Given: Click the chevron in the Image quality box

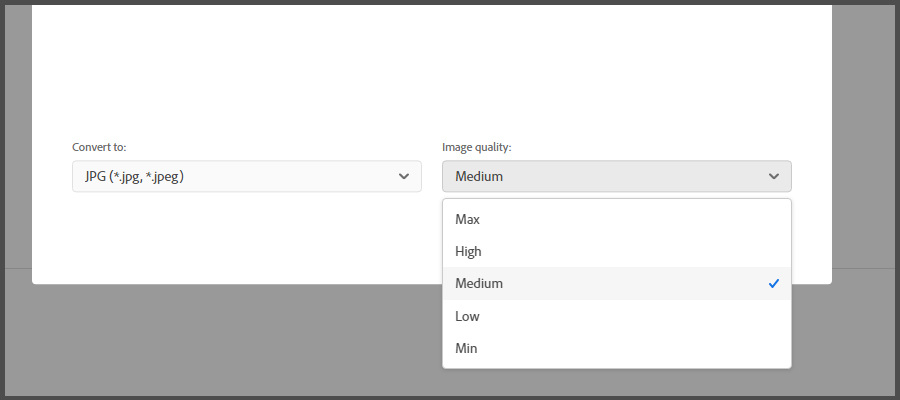Looking at the screenshot, I should click(774, 176).
